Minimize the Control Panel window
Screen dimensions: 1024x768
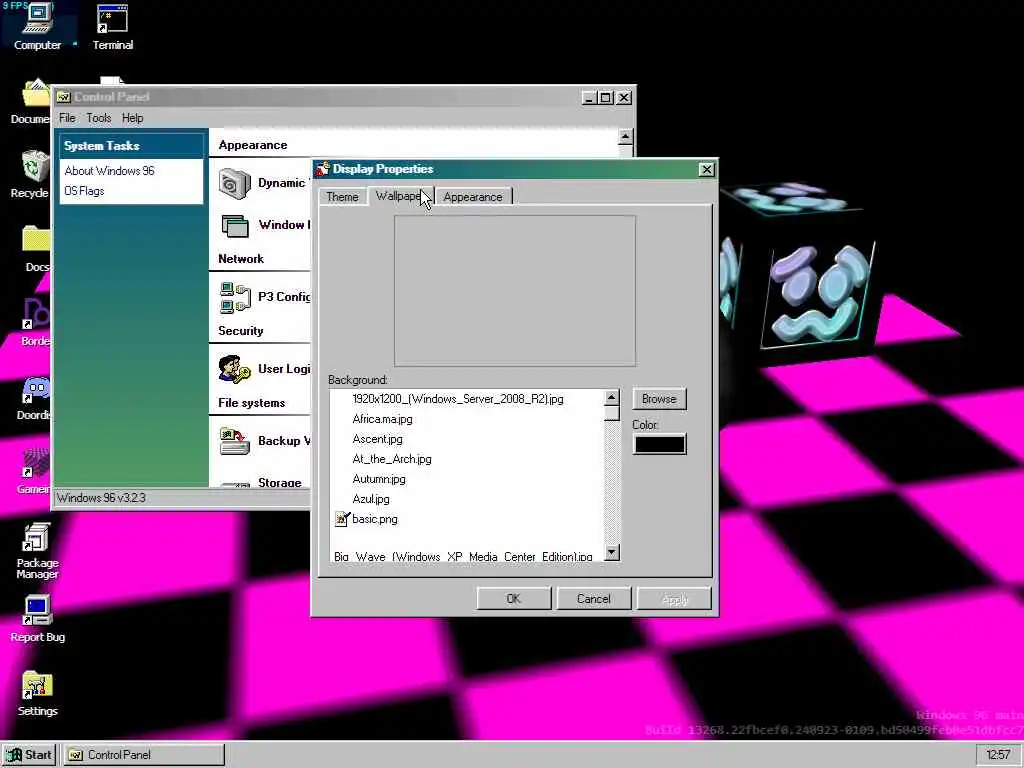[x=589, y=97]
